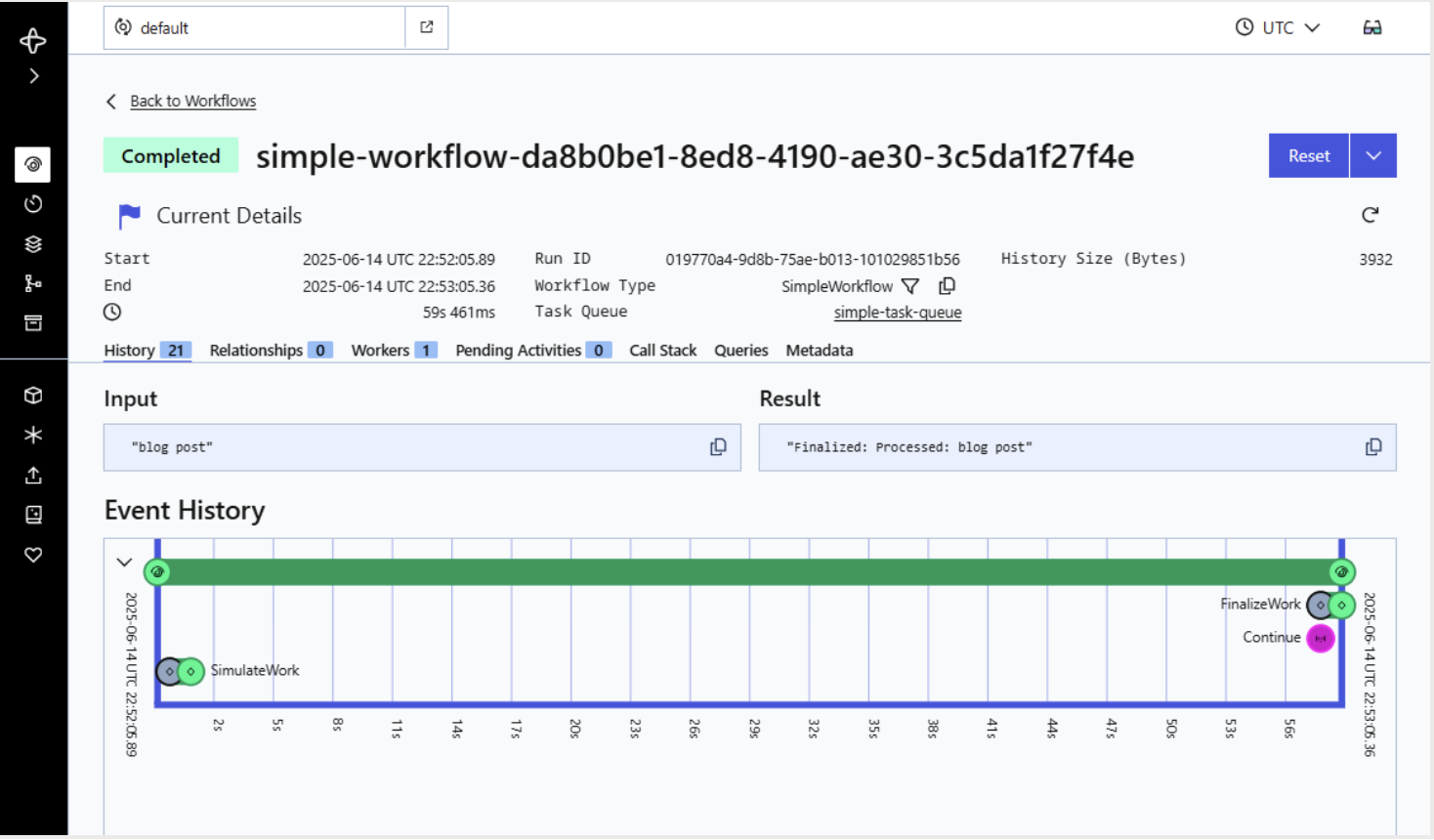Open Workflows from the sidebar

pyautogui.click(x=33, y=164)
